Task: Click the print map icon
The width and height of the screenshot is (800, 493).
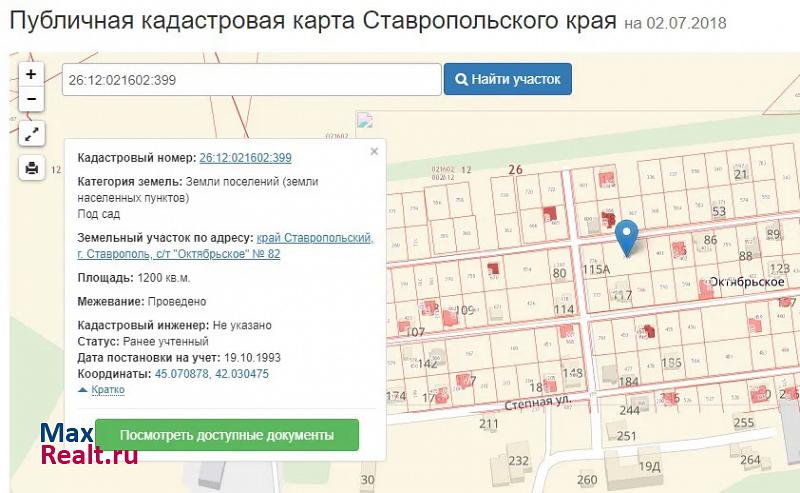Action: (31, 168)
